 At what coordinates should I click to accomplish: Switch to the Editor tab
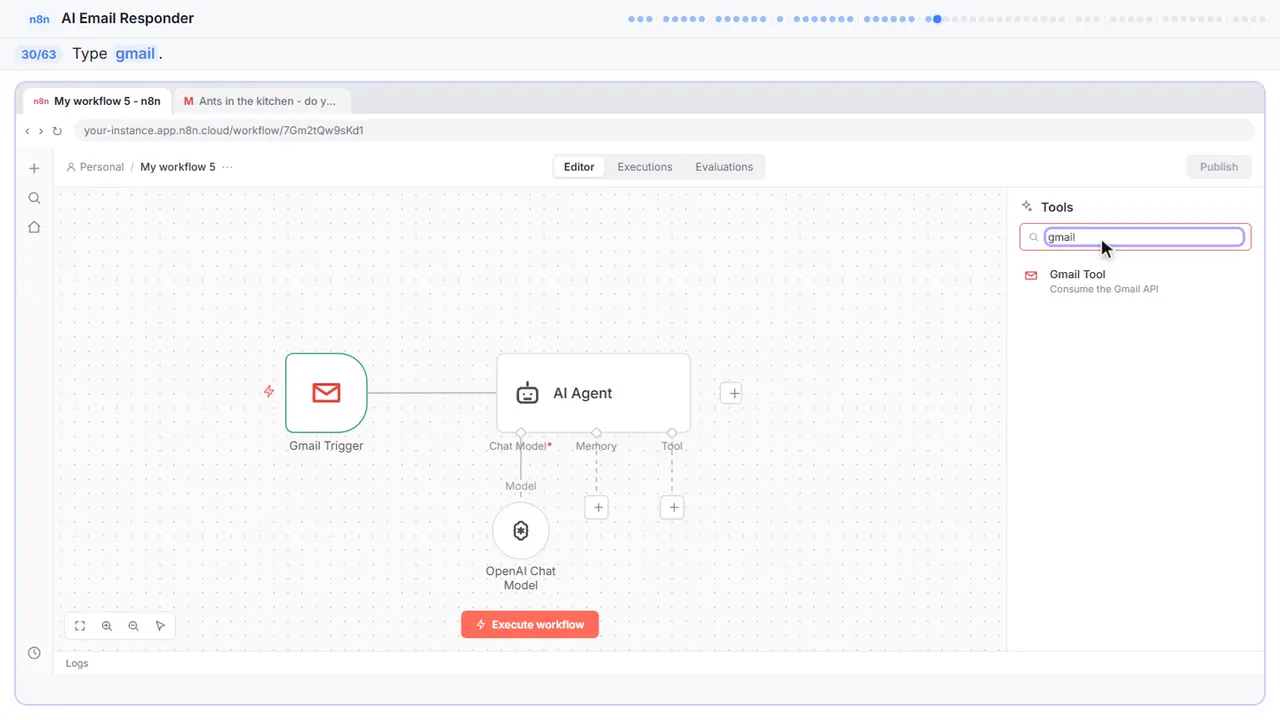click(579, 167)
